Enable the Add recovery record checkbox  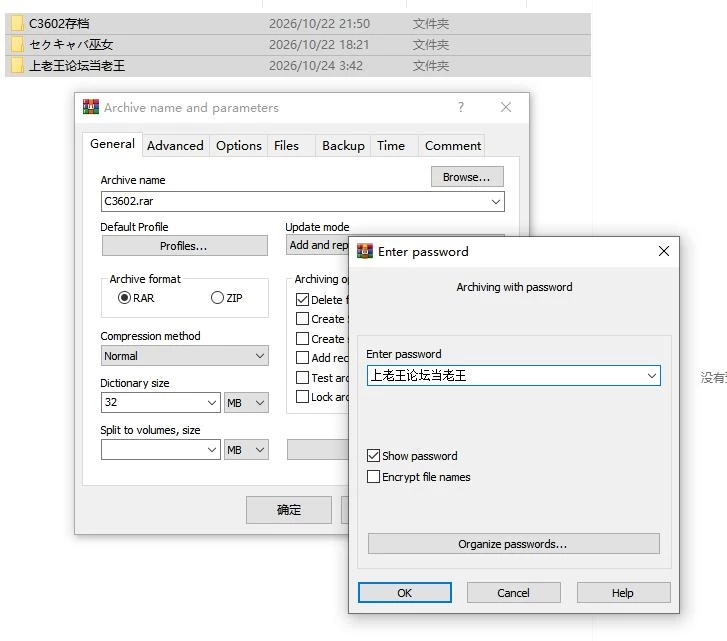click(302, 358)
